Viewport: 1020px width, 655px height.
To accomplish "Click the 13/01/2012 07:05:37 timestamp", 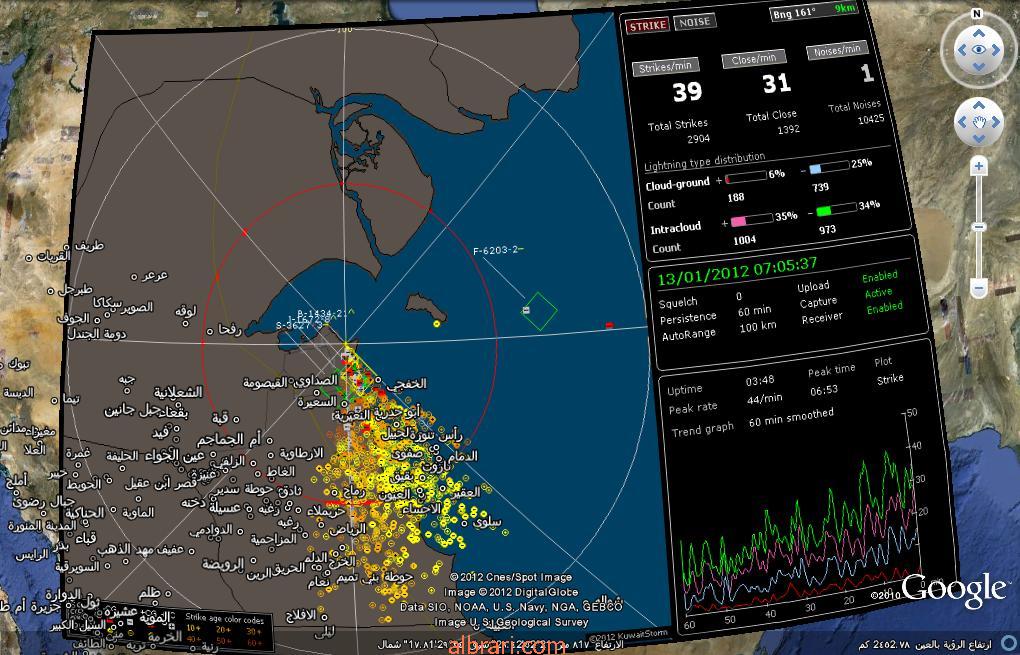I will click(x=737, y=271).
